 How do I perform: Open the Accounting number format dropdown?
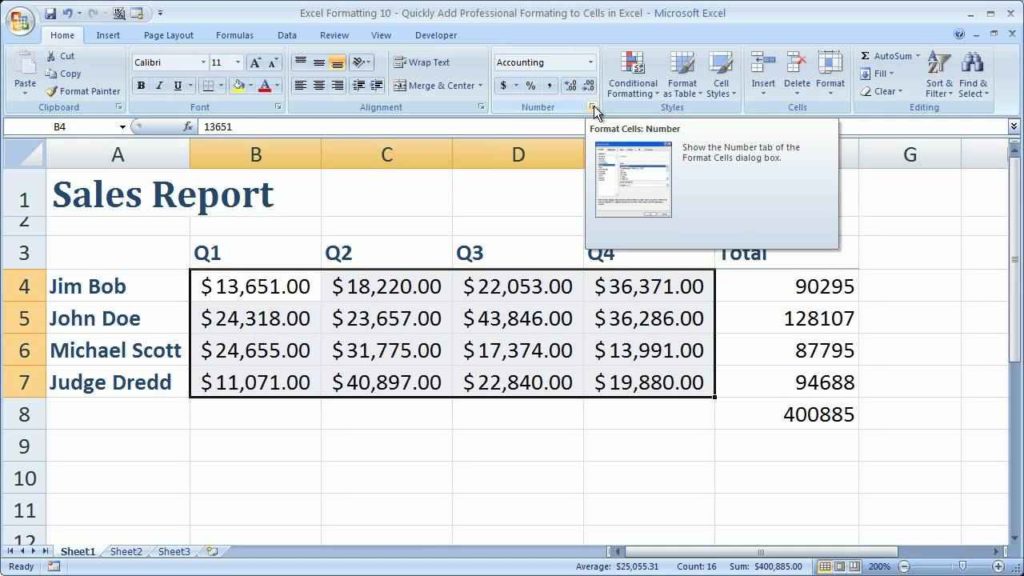click(x=589, y=63)
